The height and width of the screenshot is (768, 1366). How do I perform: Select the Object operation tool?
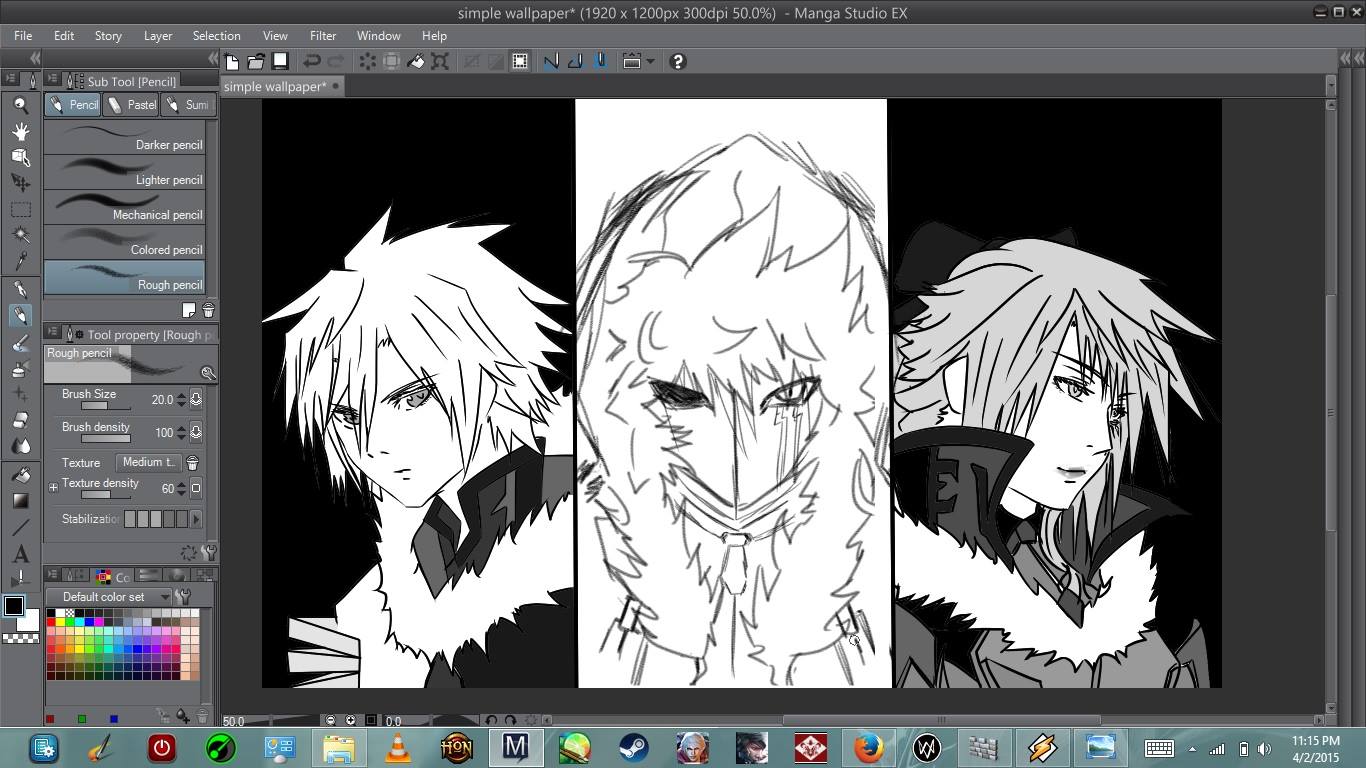20,157
